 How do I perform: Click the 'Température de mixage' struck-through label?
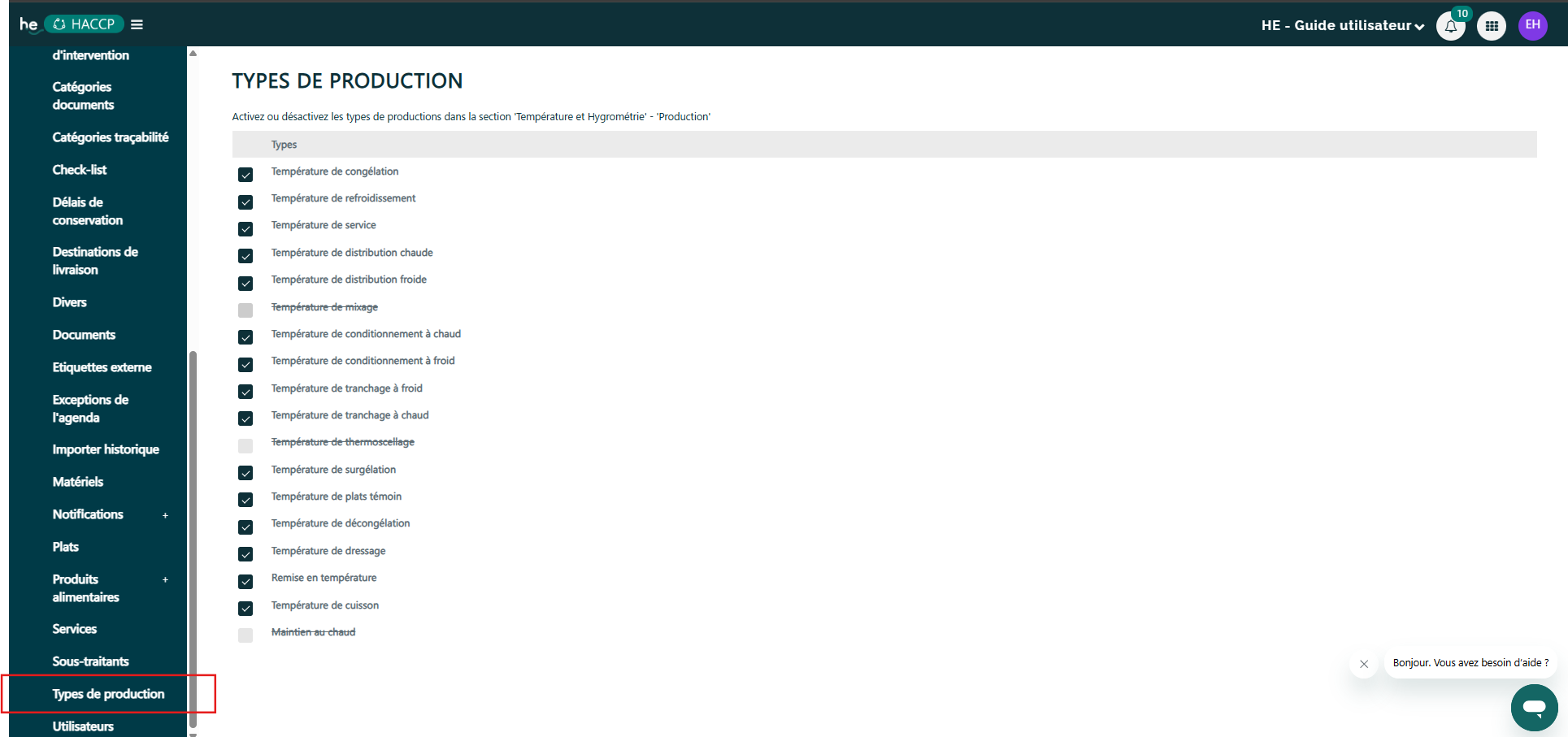[x=324, y=307]
